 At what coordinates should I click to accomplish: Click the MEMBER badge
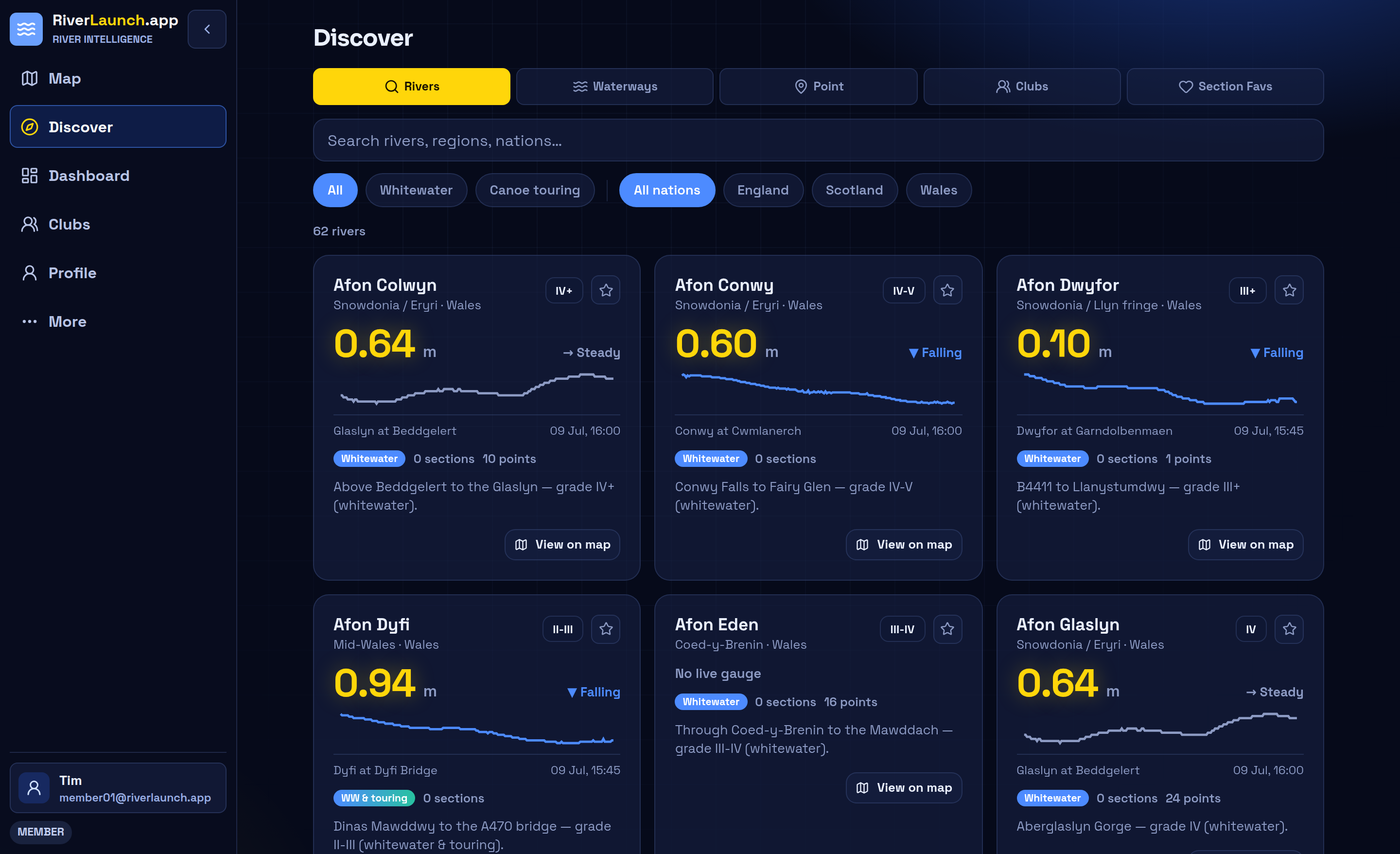click(x=40, y=832)
